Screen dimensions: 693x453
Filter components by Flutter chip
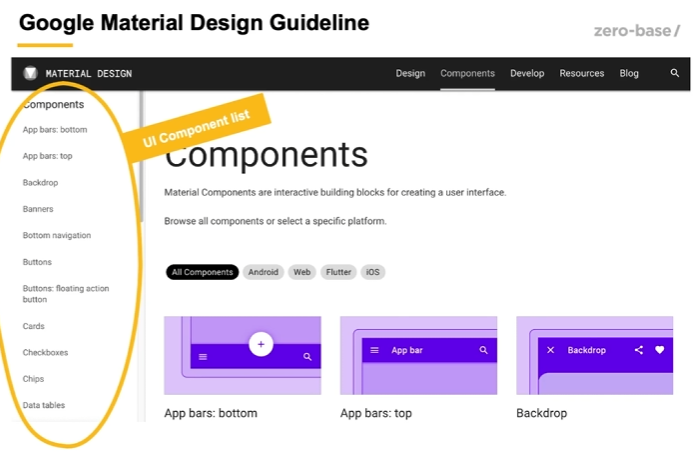(x=339, y=272)
